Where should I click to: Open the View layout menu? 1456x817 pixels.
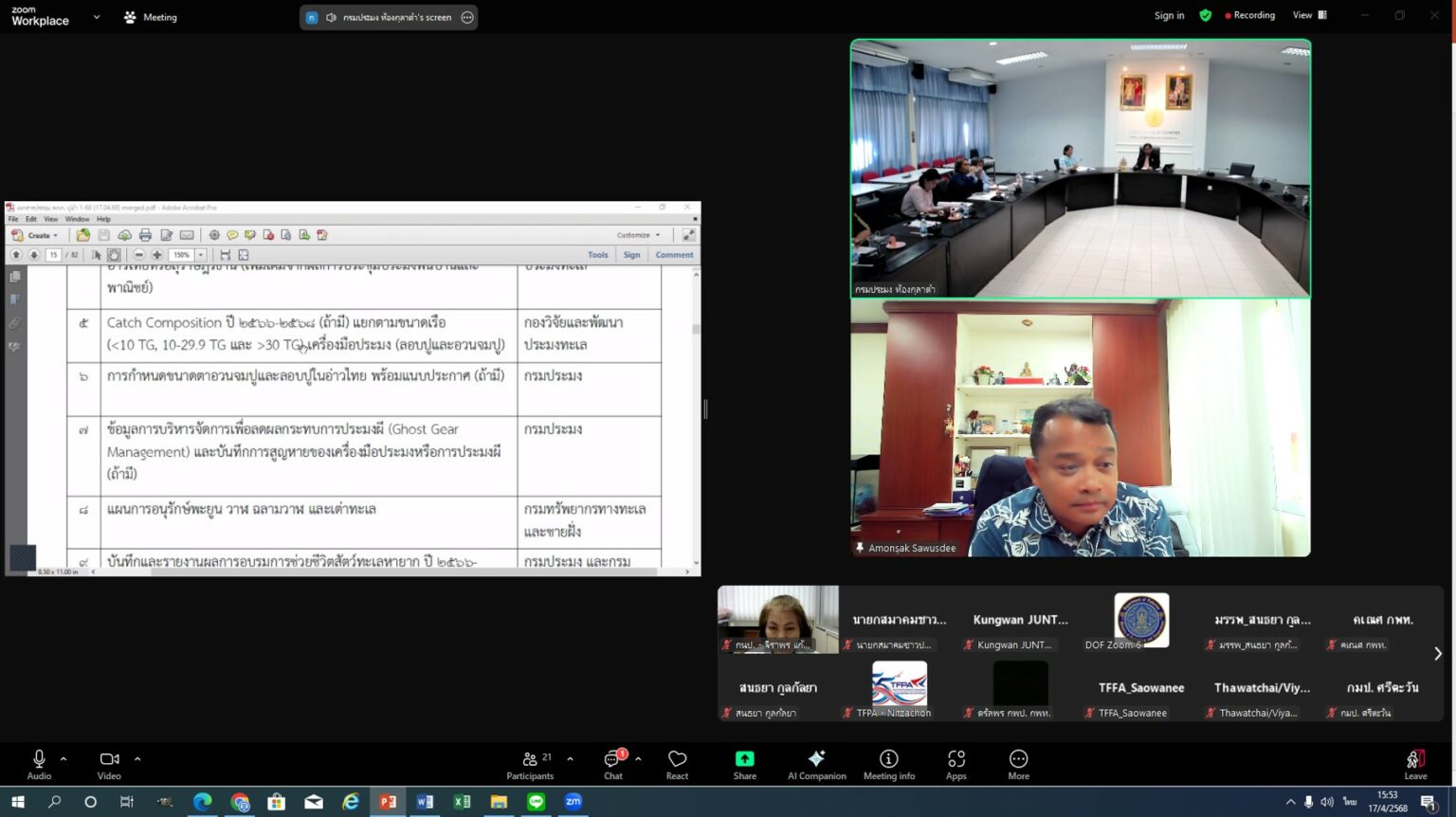1309,15
